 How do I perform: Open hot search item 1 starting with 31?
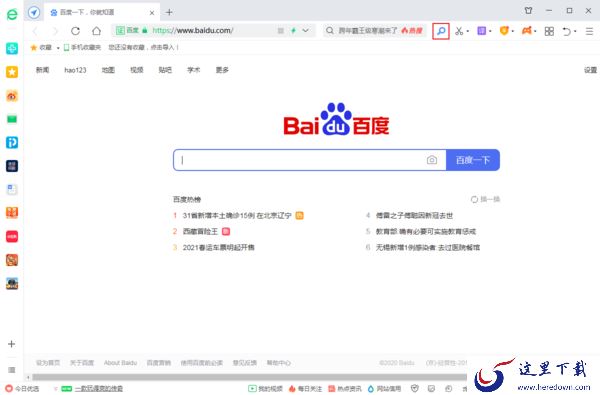pyautogui.click(x=237, y=215)
